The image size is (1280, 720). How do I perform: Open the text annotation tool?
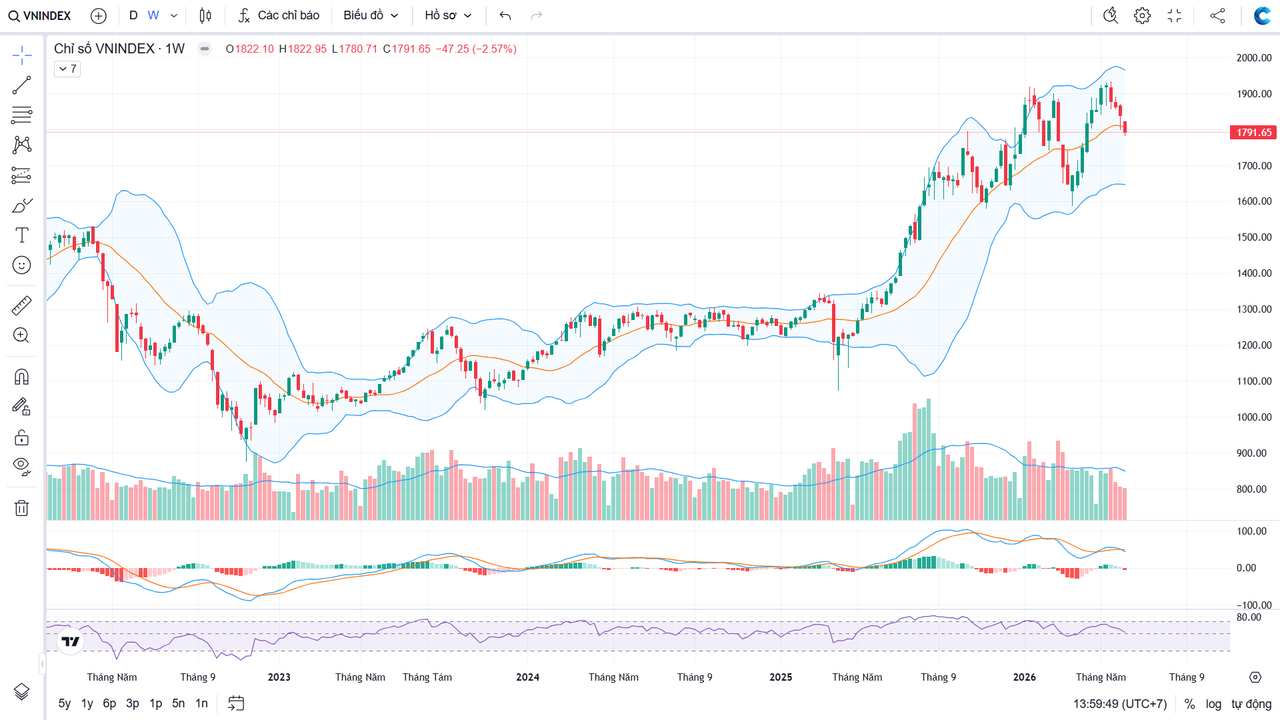click(x=22, y=235)
